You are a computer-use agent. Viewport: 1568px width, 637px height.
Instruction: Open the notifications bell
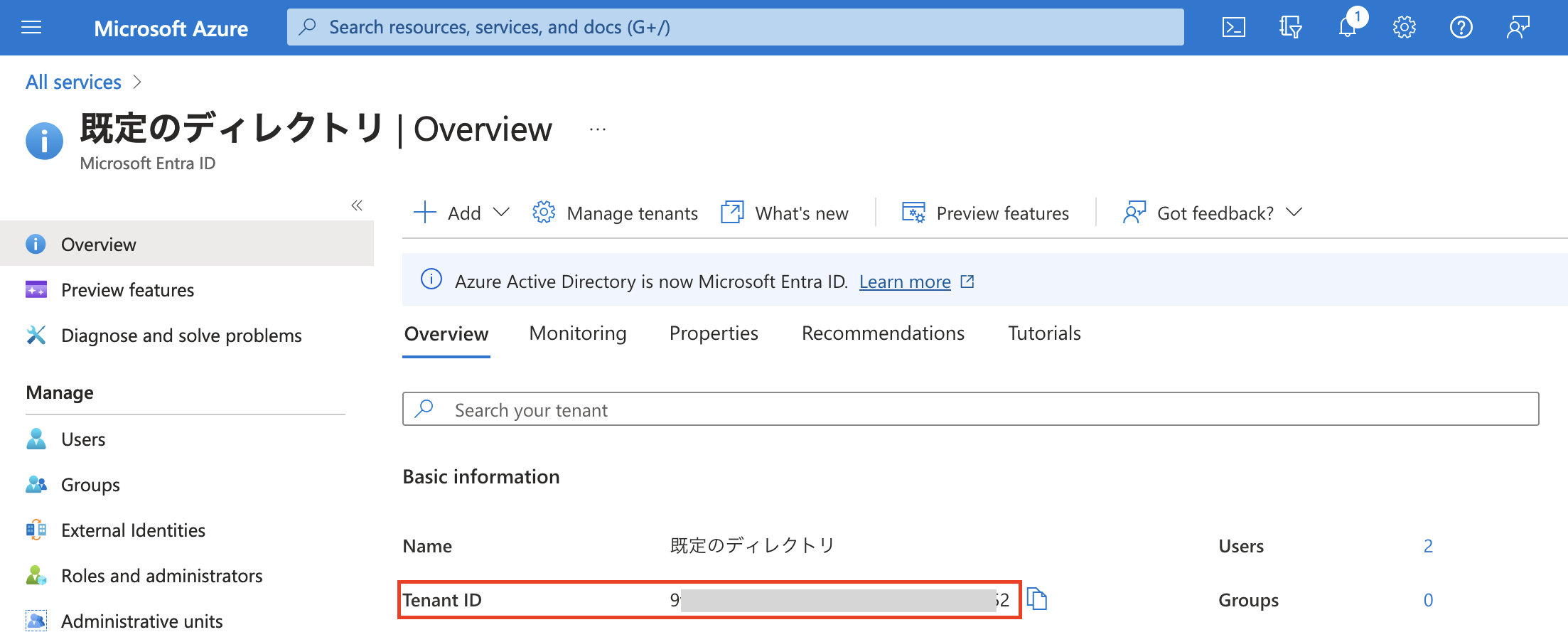pos(1348,28)
